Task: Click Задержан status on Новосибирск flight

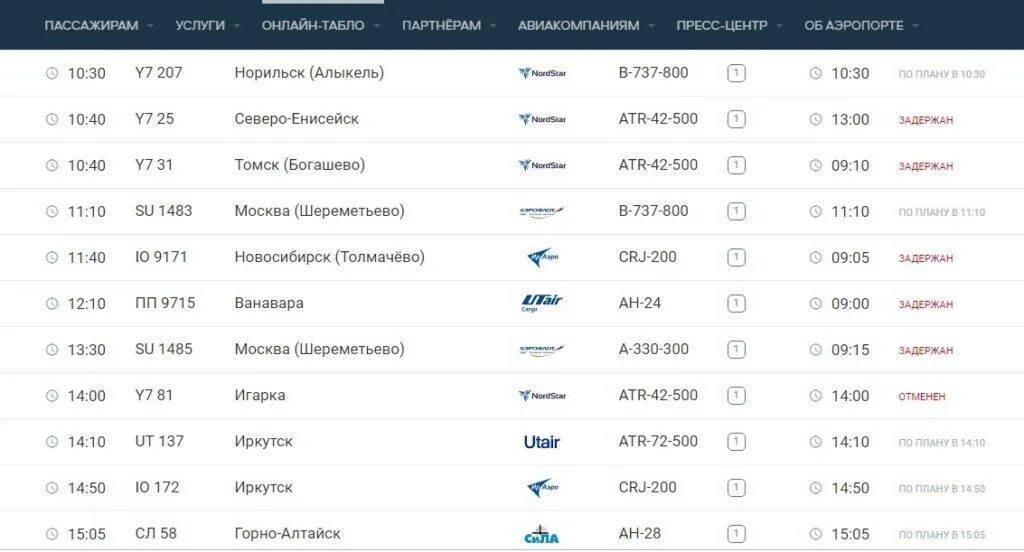Action: coord(925,258)
